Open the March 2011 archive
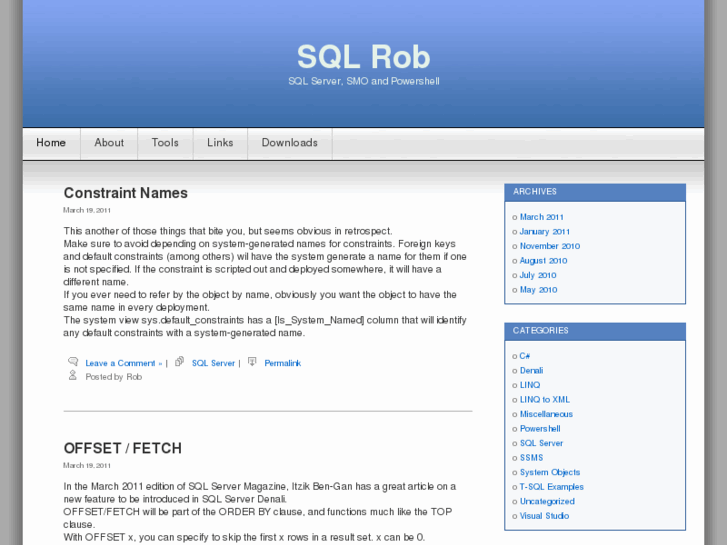The width and height of the screenshot is (727, 545). [542, 217]
